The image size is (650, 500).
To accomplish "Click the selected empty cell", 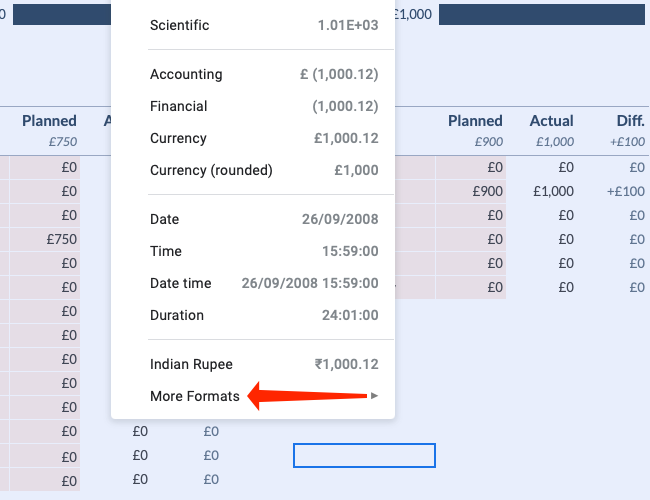I will click(x=364, y=455).
